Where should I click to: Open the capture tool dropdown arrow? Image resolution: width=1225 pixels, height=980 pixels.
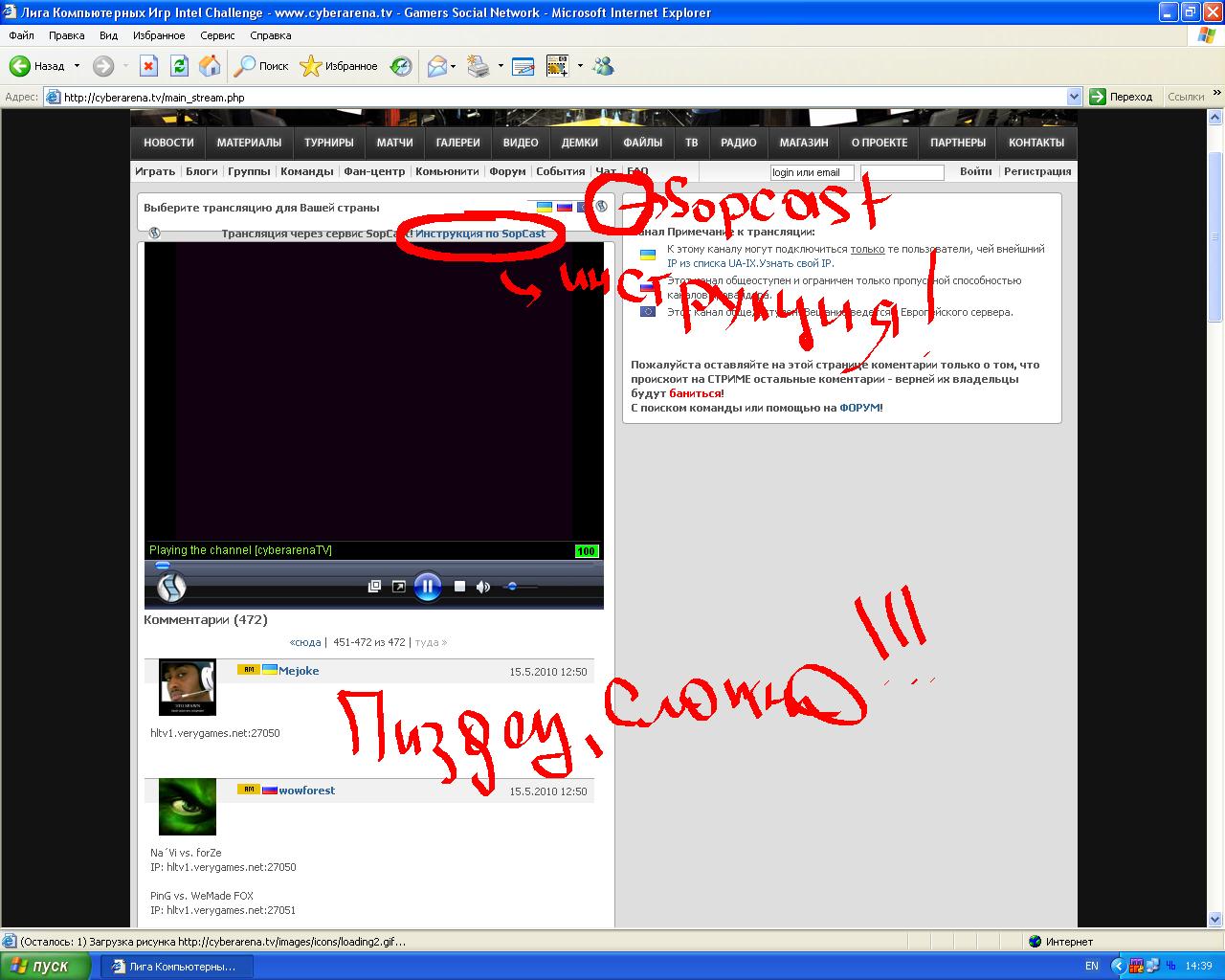pyautogui.click(x=580, y=66)
